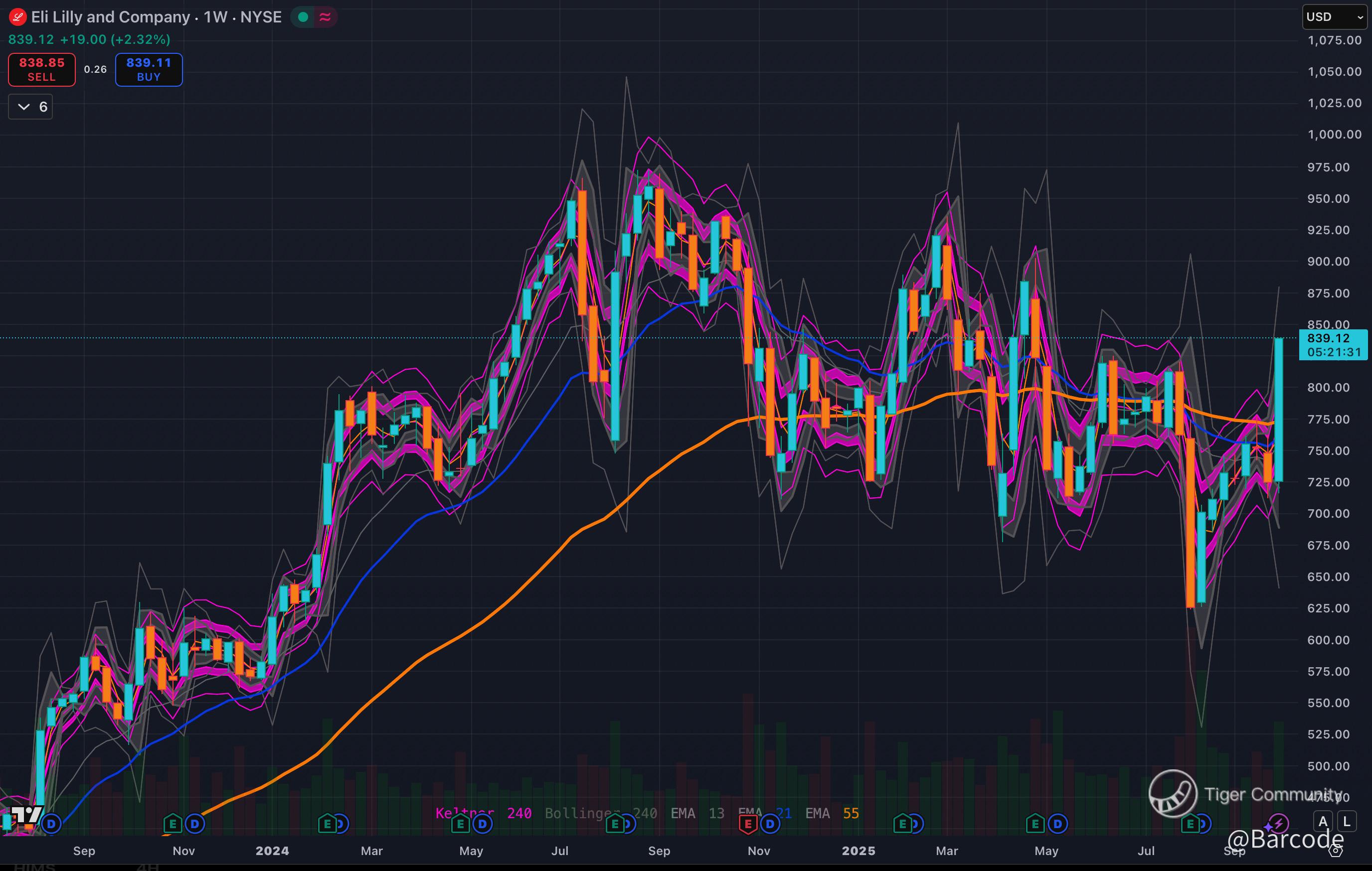Click the Eli Lilly red logo icon
The width and height of the screenshot is (1372, 871).
tap(17, 17)
